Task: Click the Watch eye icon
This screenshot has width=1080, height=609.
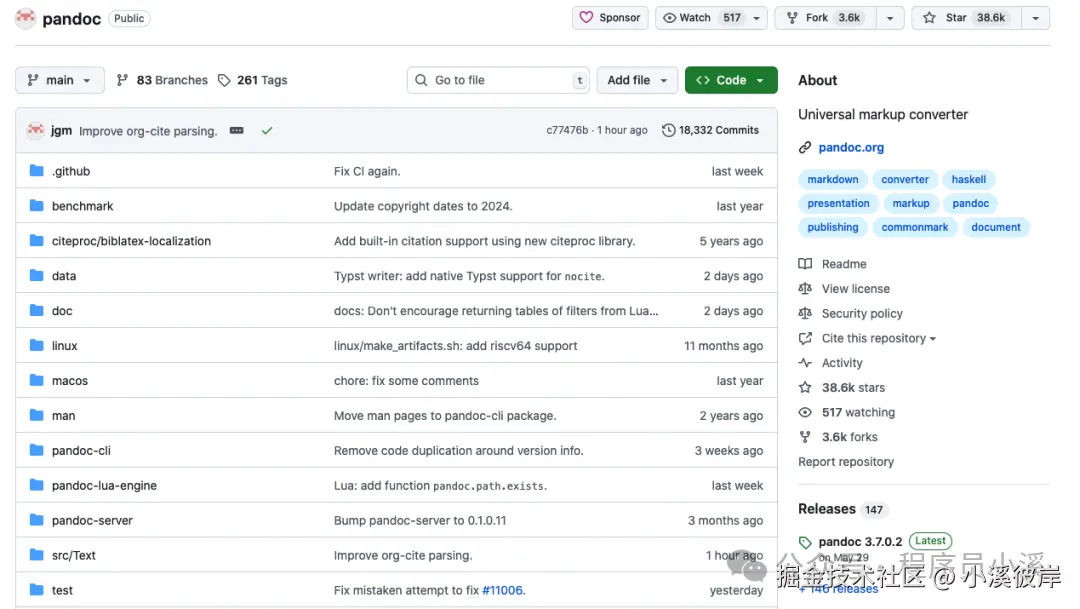Action: (670, 18)
